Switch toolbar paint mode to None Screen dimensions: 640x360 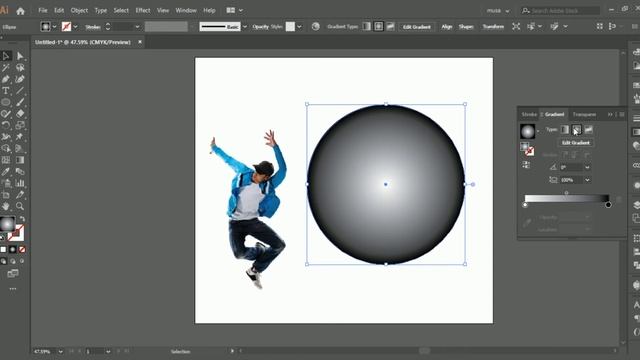pos(22,249)
